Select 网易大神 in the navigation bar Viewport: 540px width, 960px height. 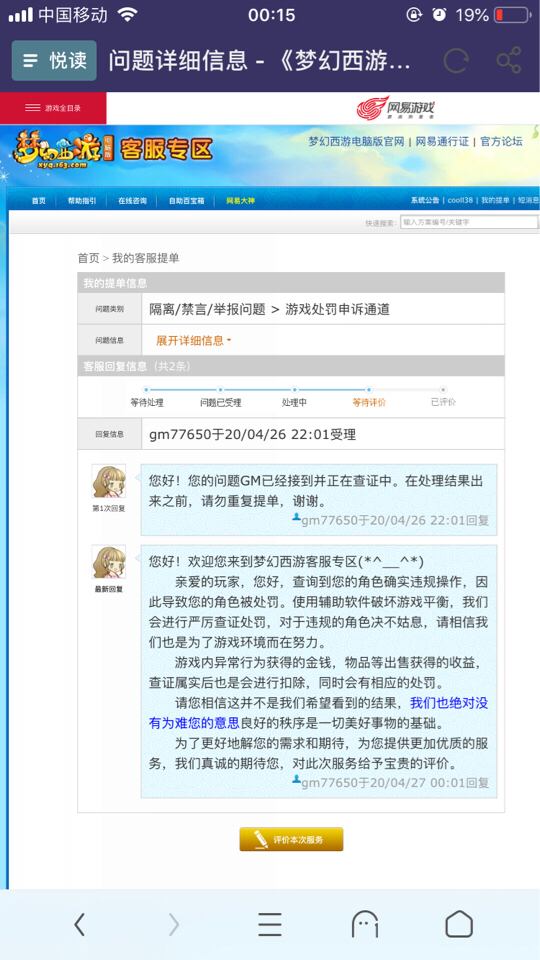[241, 201]
